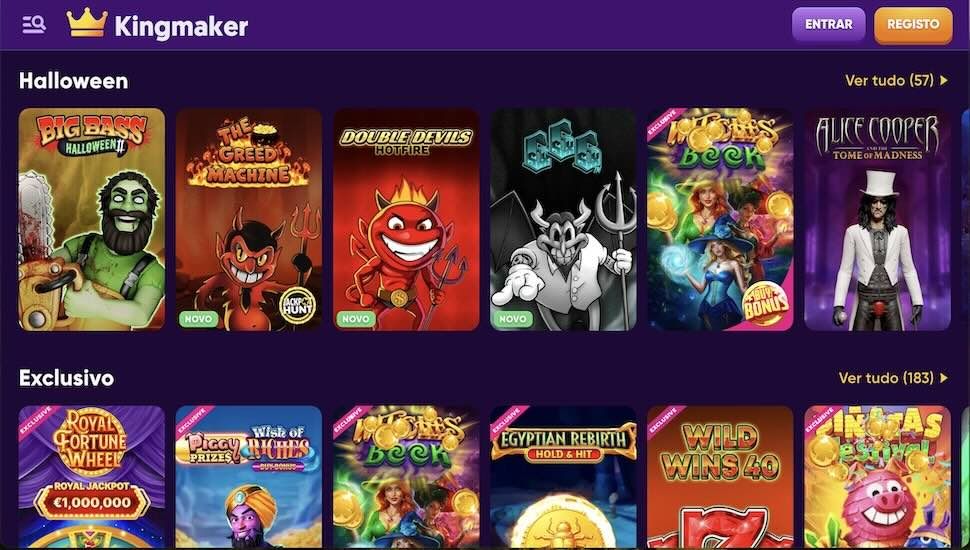Expand Halloween list via Ver tudo arrow
This screenshot has width=970, height=550.
[944, 80]
